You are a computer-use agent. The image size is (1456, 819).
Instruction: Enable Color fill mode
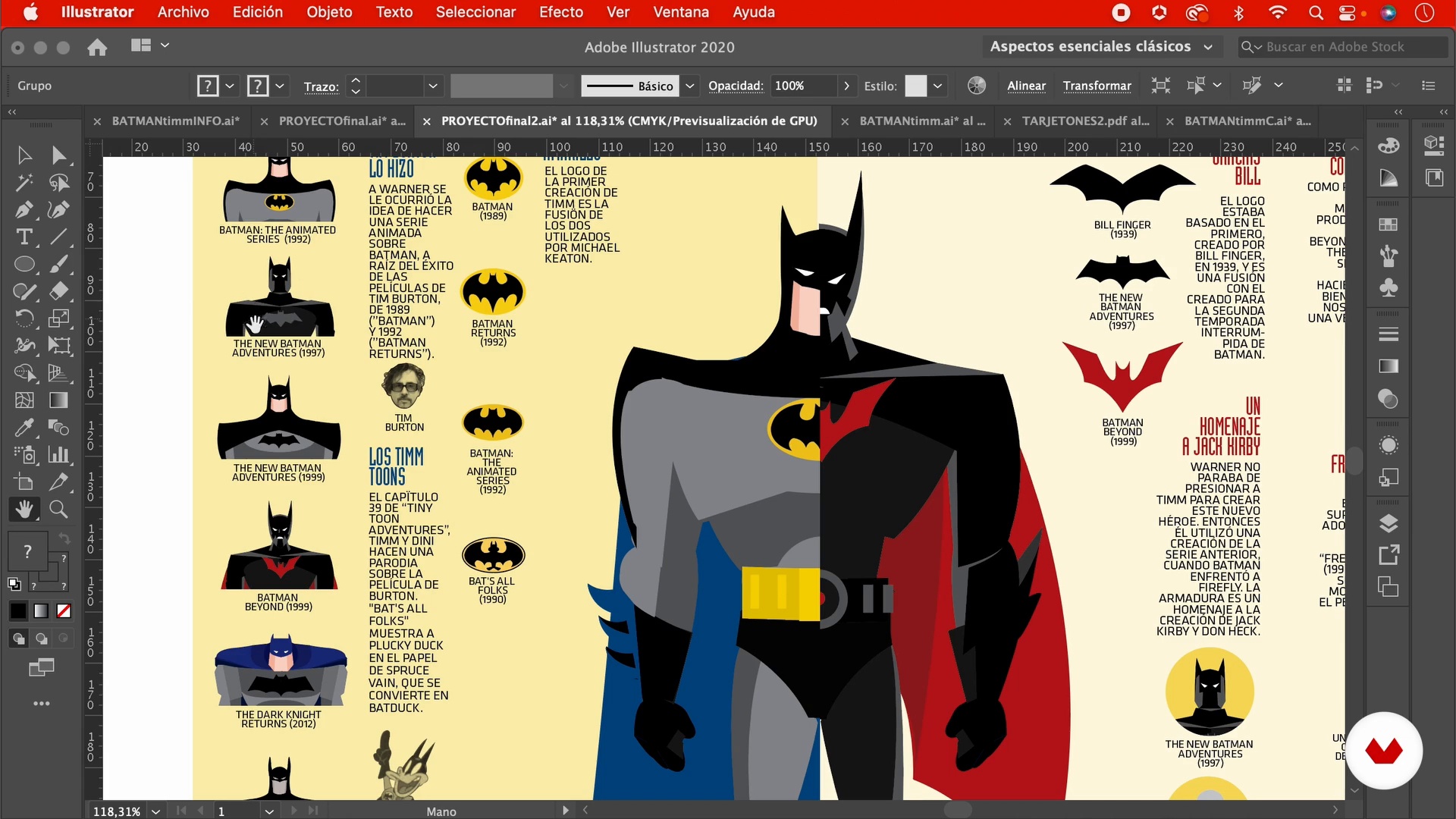pos(18,611)
